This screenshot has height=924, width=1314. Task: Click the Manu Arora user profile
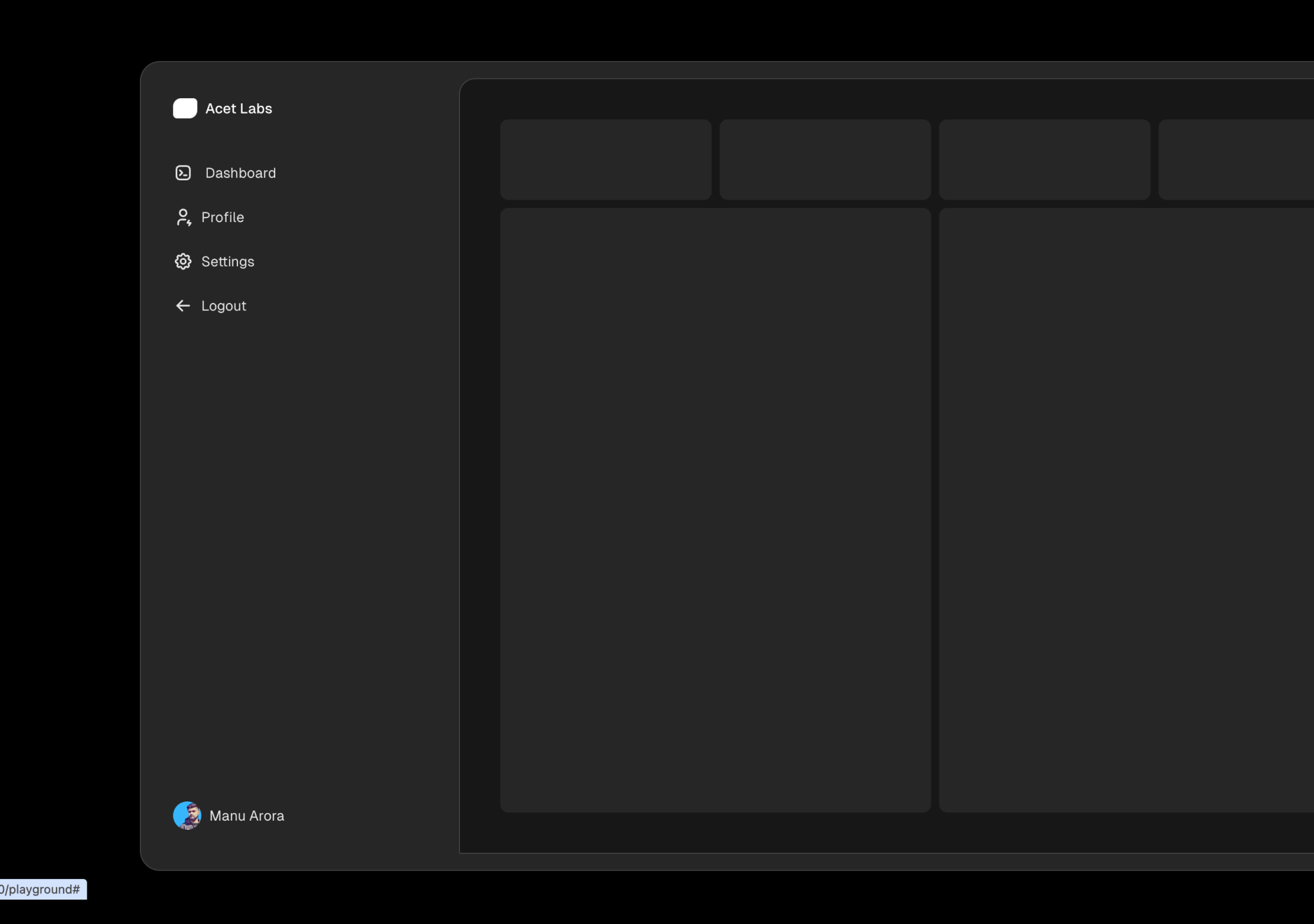tap(228, 815)
